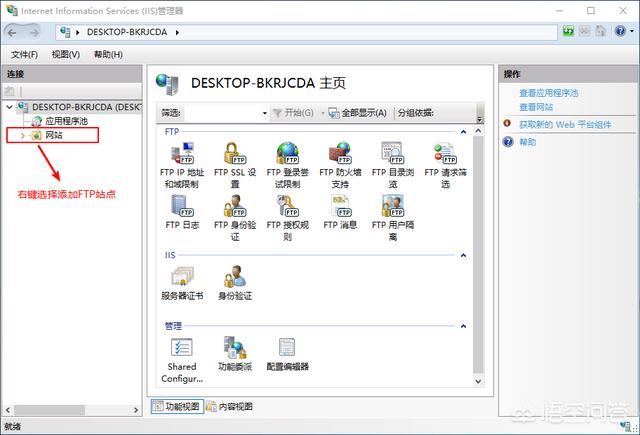Collapse the FTP group section

click(x=463, y=131)
